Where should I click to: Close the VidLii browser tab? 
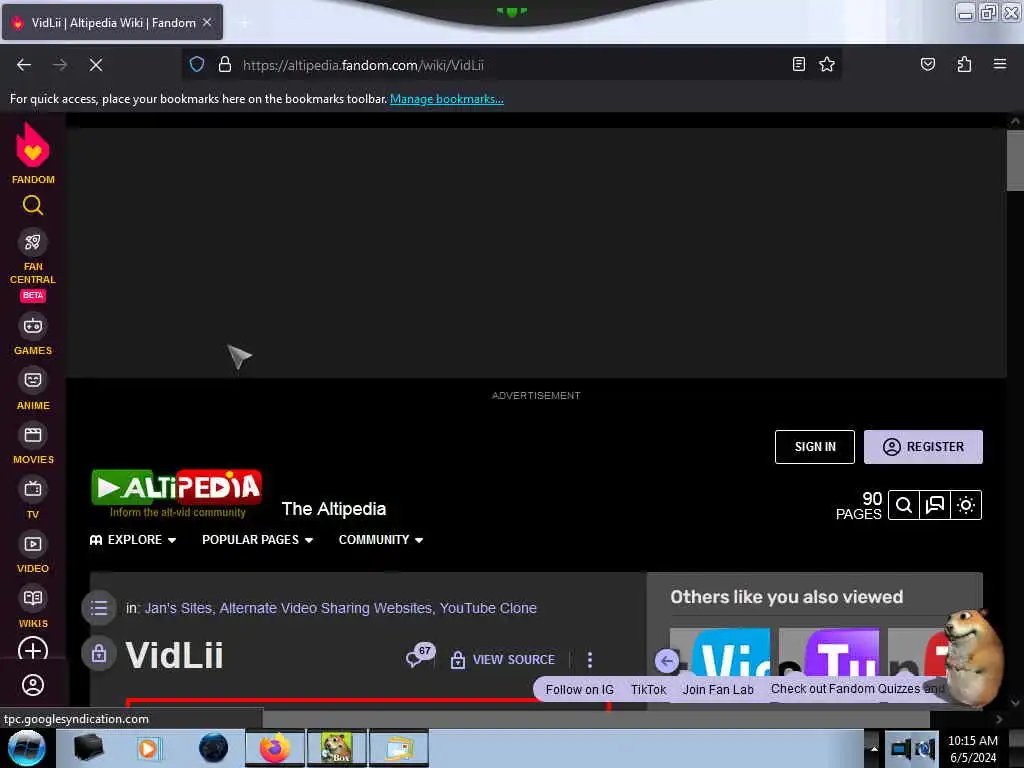207,22
